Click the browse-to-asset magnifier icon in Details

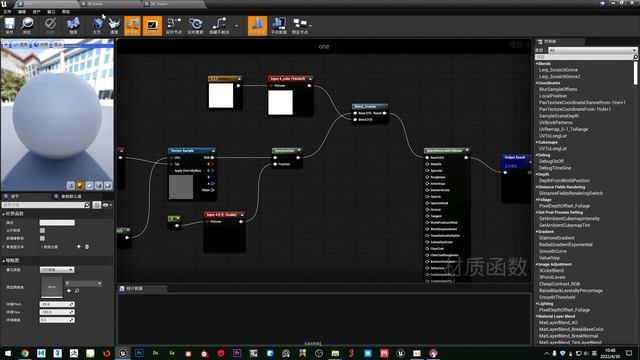pos(77,291)
